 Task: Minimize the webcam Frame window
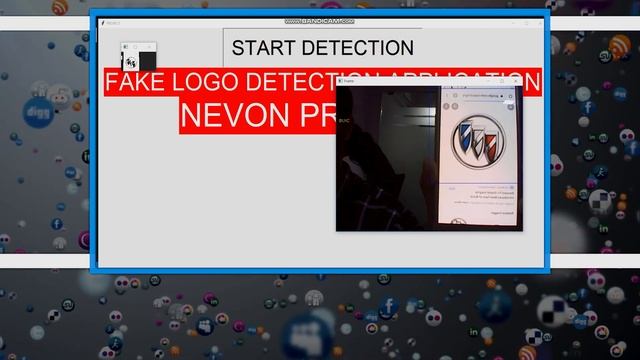click(x=488, y=81)
